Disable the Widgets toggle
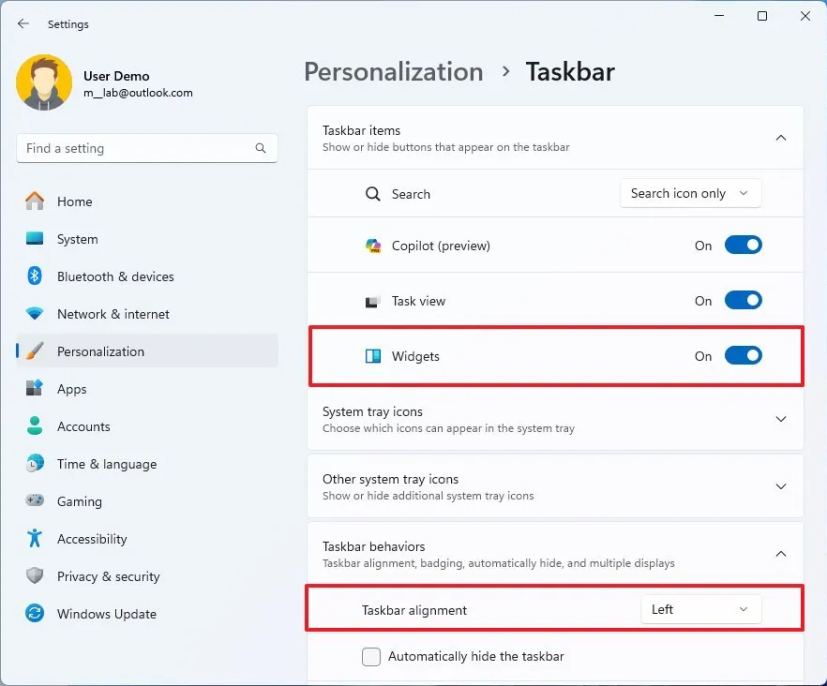Viewport: 827px width, 686px height. [x=741, y=355]
